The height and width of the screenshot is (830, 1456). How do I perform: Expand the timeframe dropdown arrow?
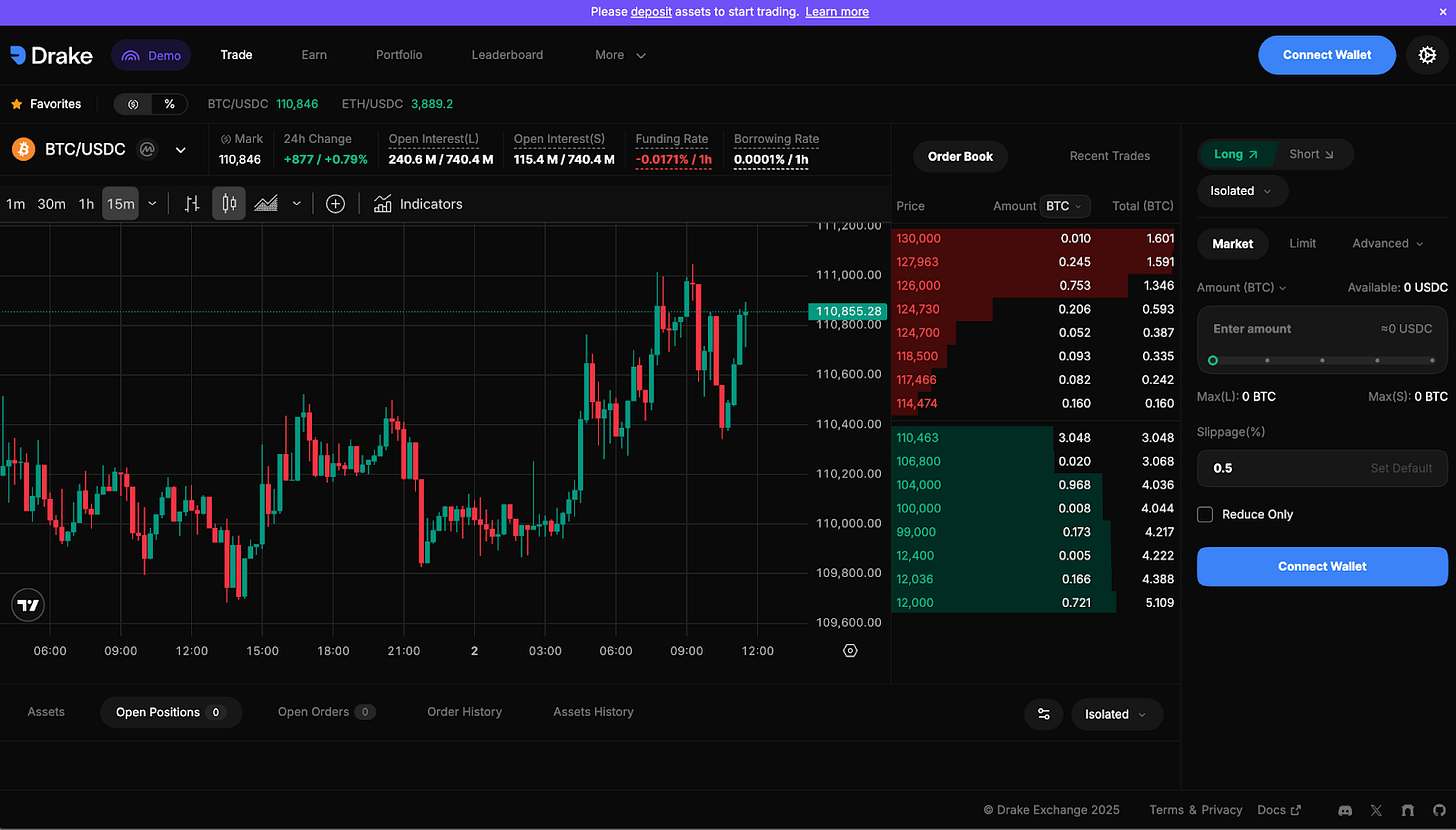point(152,204)
